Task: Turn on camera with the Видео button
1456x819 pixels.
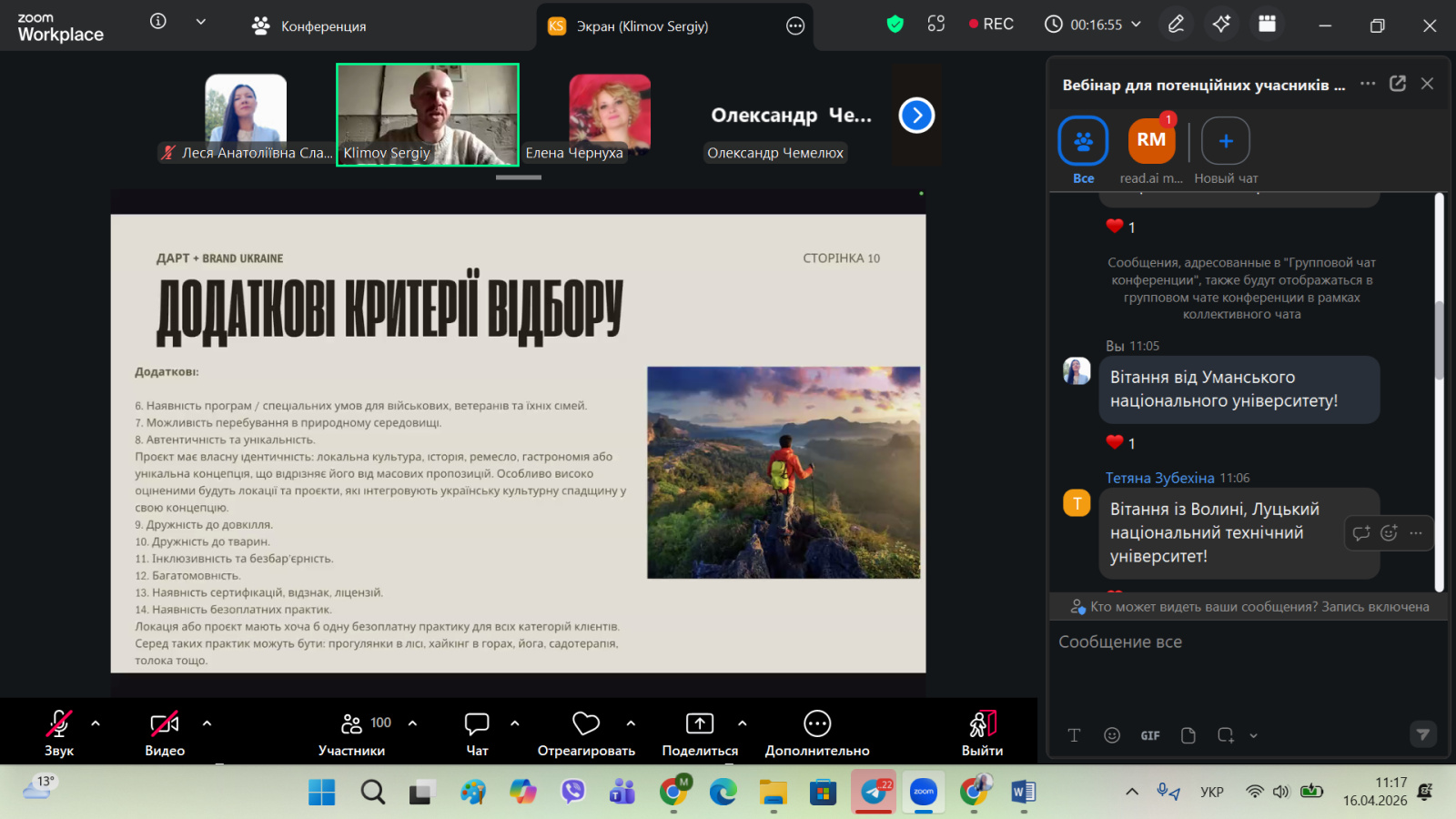Action: coord(164,724)
